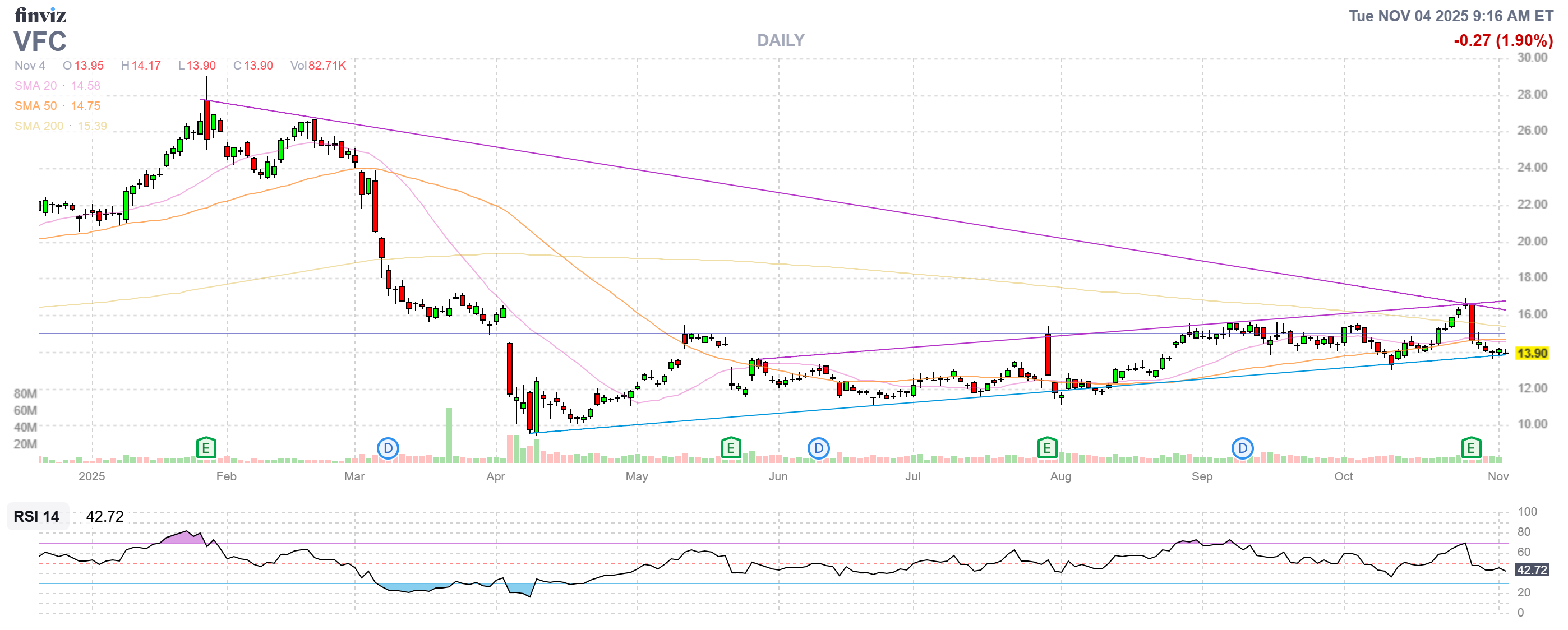Click the May earnings E marker
1568x630 pixels.
click(x=730, y=449)
